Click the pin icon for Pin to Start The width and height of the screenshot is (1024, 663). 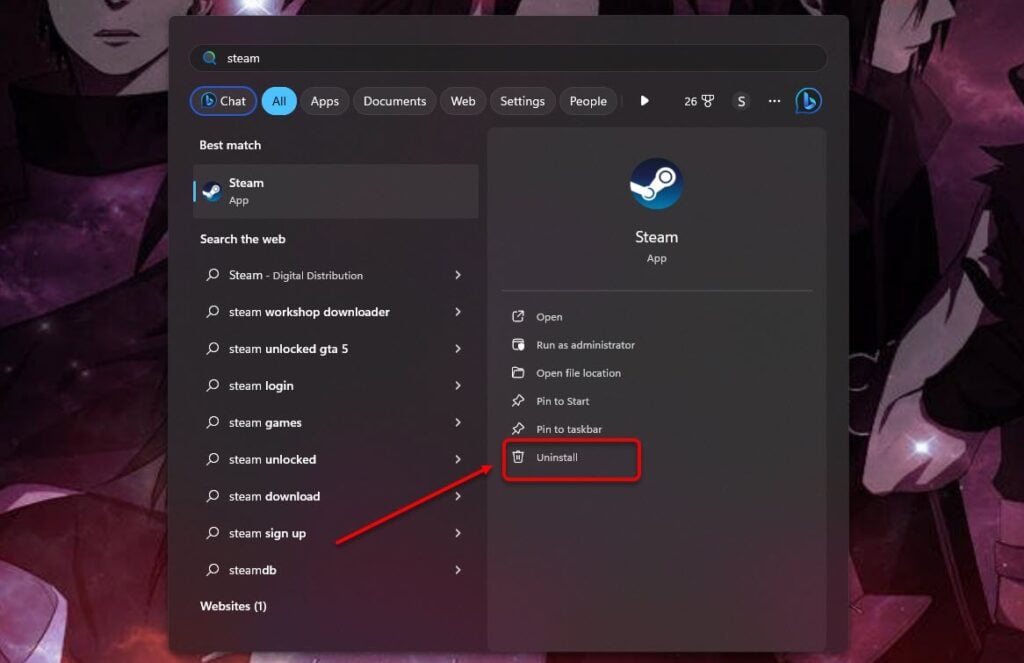click(518, 400)
